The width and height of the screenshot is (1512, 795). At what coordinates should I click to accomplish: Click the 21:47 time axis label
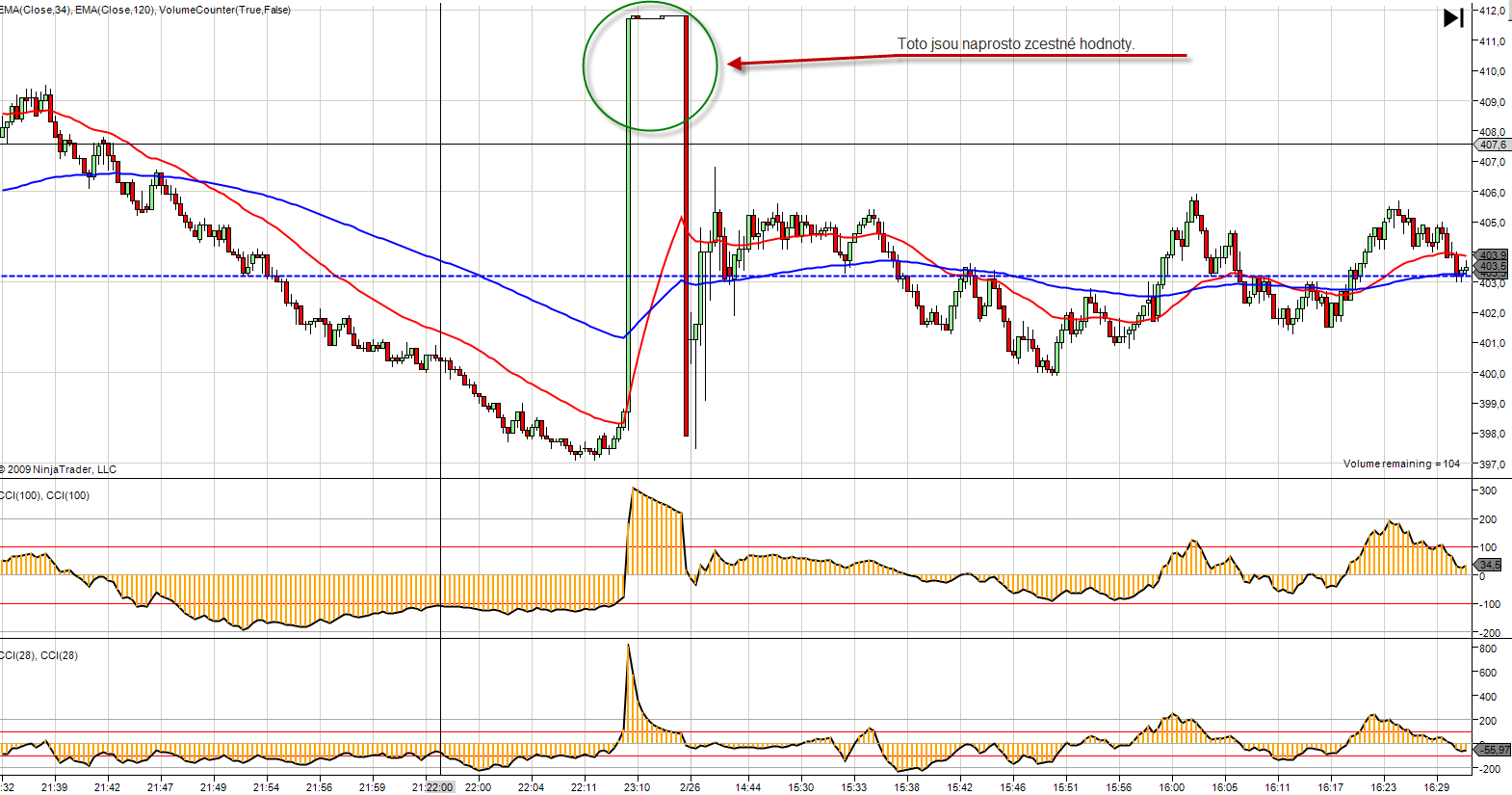pyautogui.click(x=161, y=787)
